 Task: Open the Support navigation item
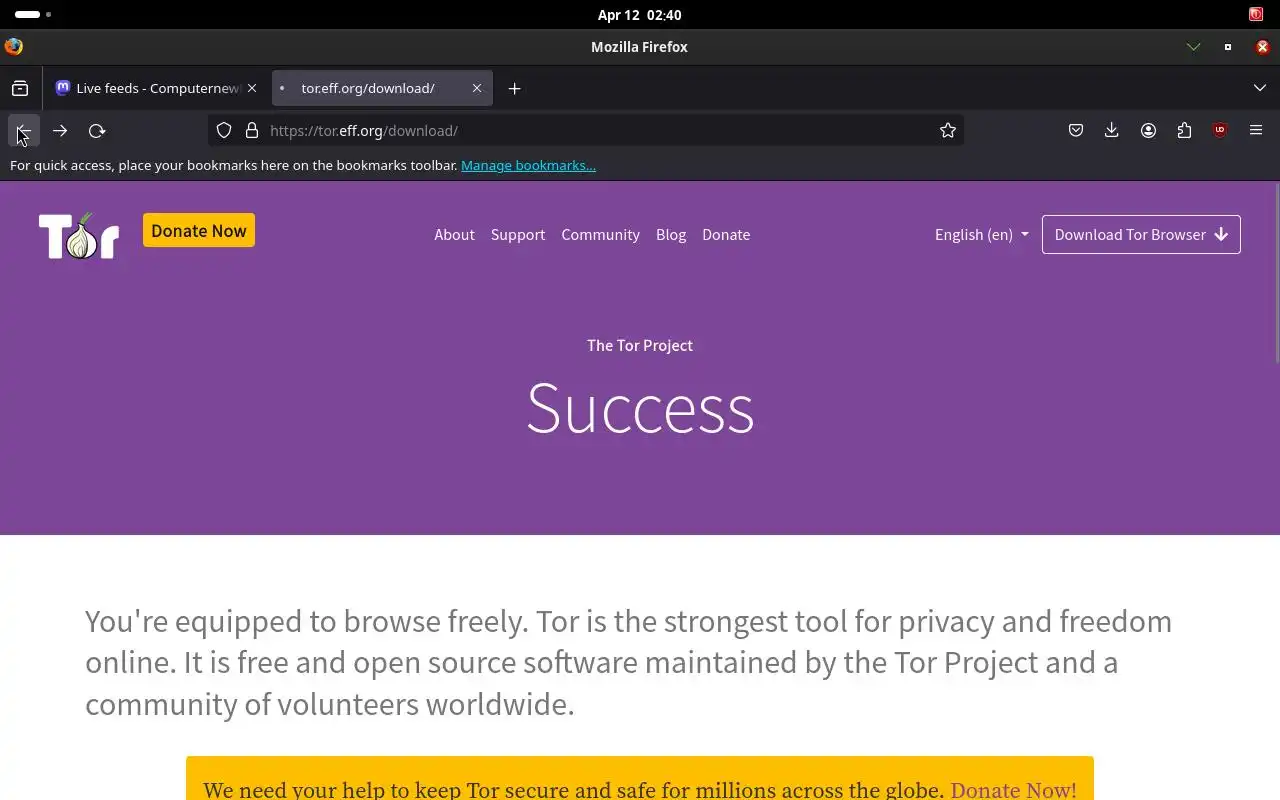coord(518,235)
